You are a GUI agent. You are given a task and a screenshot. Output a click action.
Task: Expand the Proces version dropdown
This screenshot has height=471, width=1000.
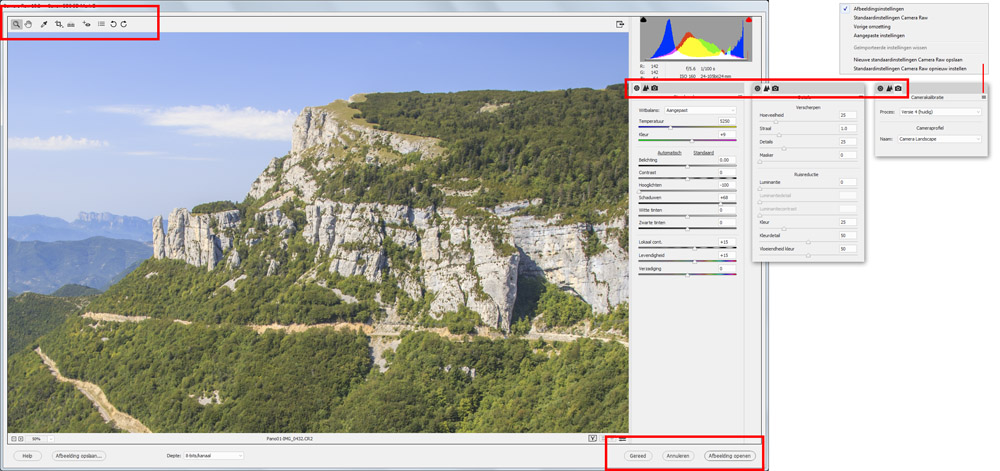coord(940,112)
